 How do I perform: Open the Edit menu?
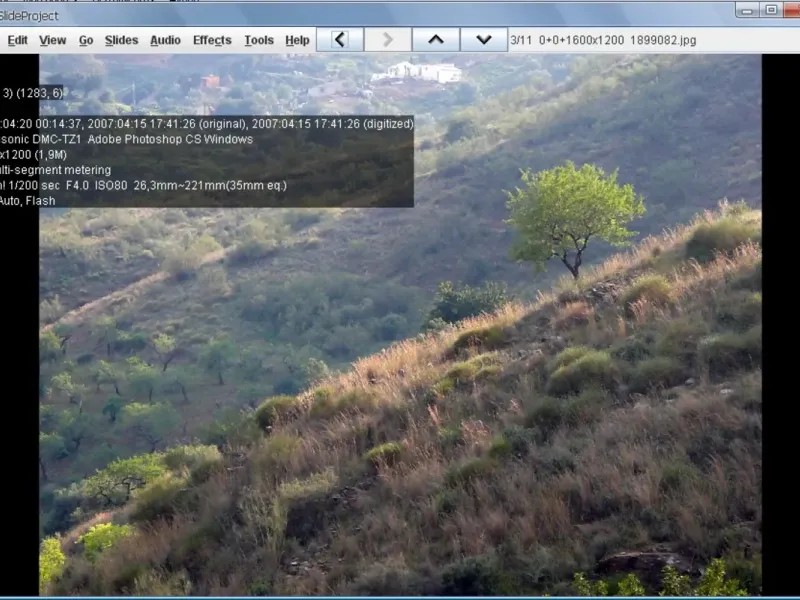point(17,40)
